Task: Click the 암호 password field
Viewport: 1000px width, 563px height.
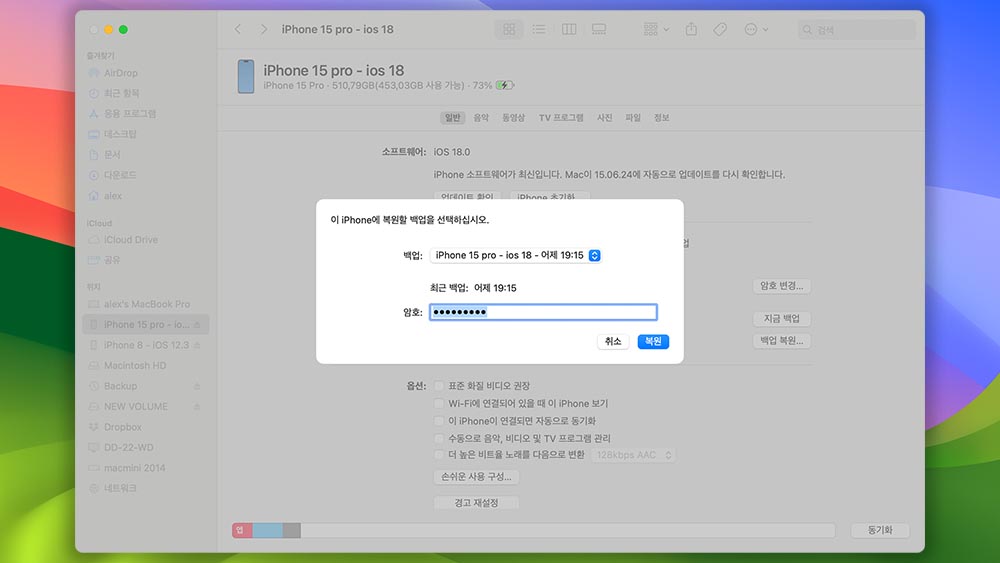Action: pos(543,312)
